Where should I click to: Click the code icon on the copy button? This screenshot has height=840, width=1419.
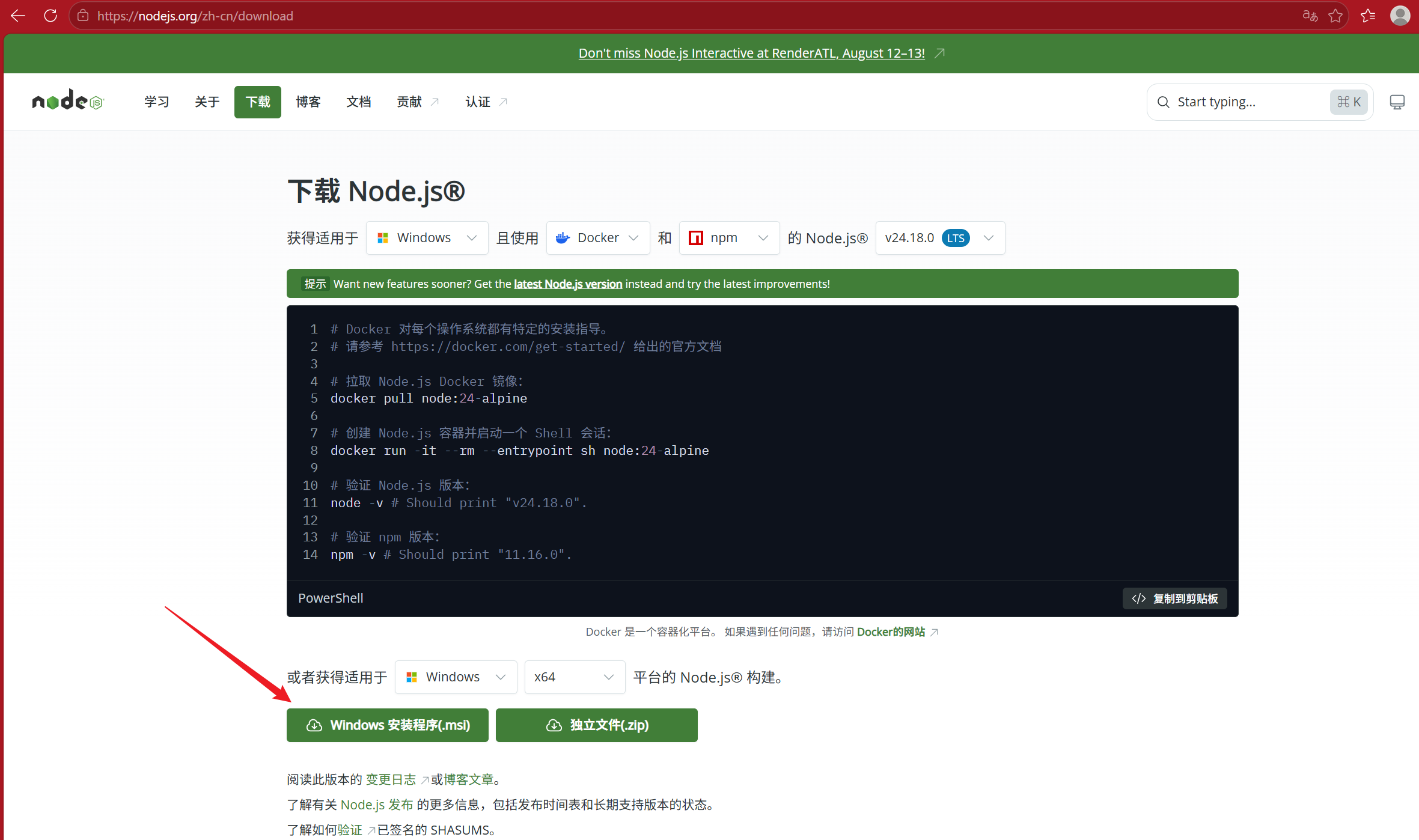(x=1139, y=598)
